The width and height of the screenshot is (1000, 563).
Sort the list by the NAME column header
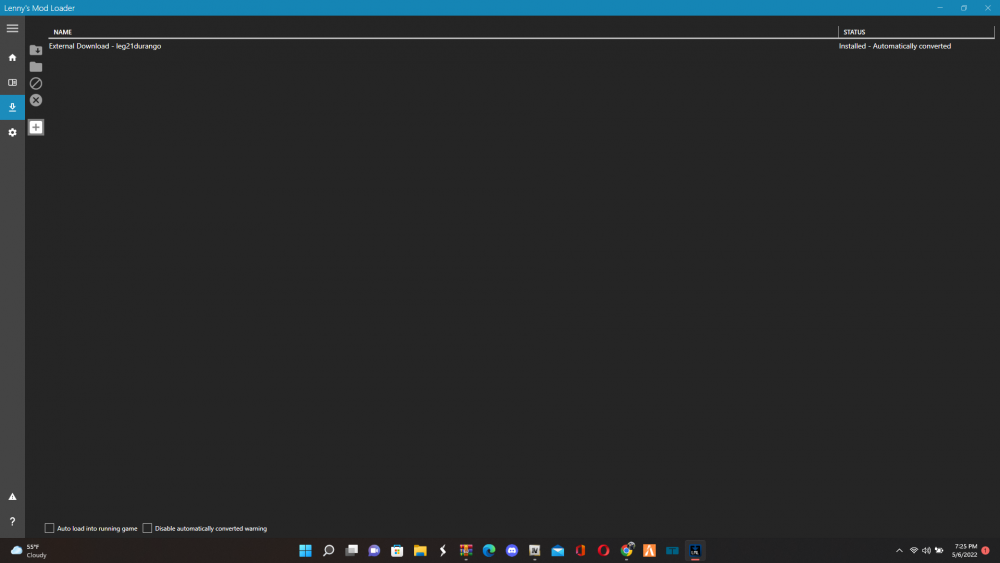pyautogui.click(x=62, y=32)
